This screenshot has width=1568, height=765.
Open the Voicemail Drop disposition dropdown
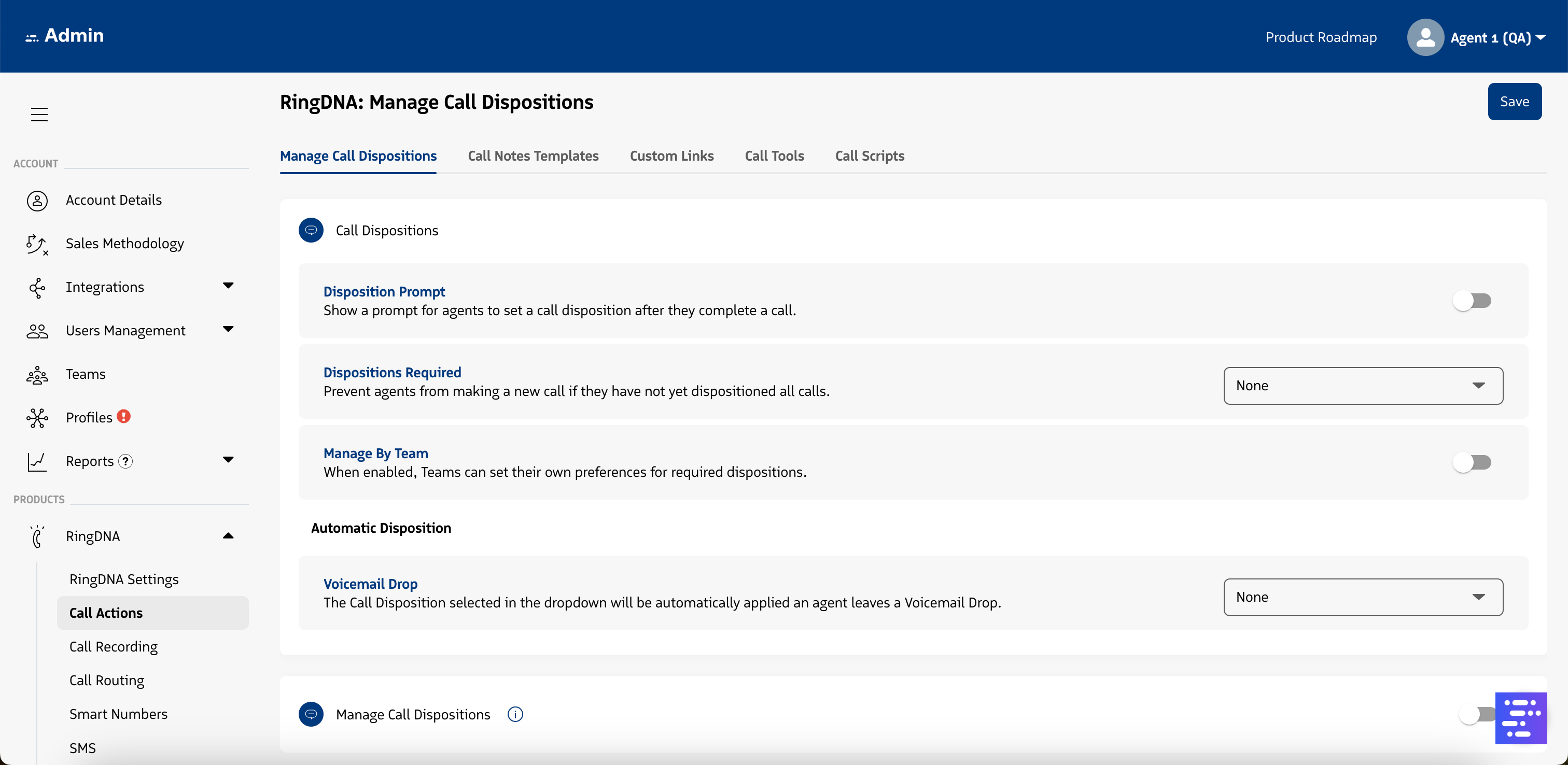coord(1363,598)
